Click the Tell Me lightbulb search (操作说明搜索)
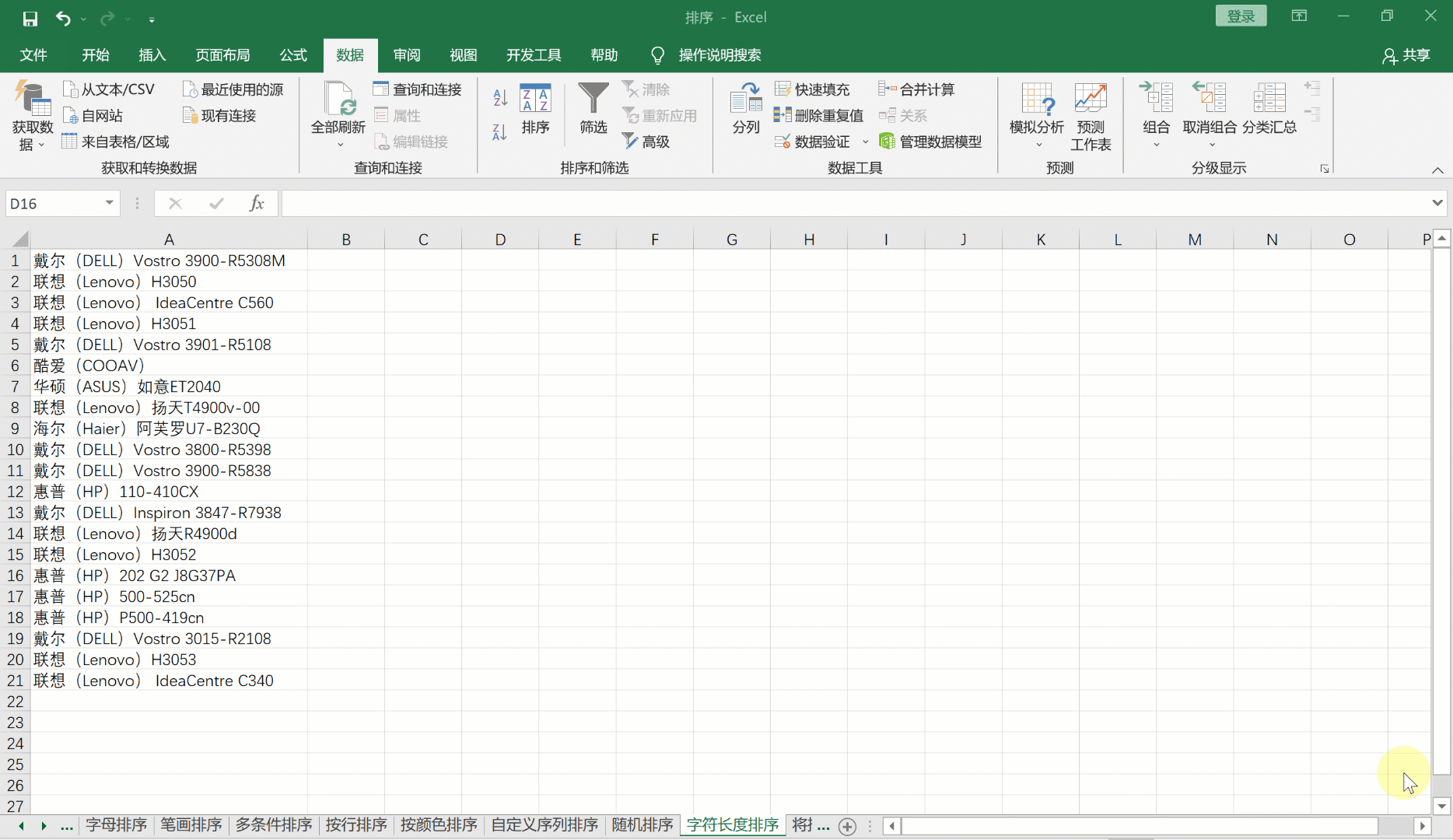 tap(706, 55)
